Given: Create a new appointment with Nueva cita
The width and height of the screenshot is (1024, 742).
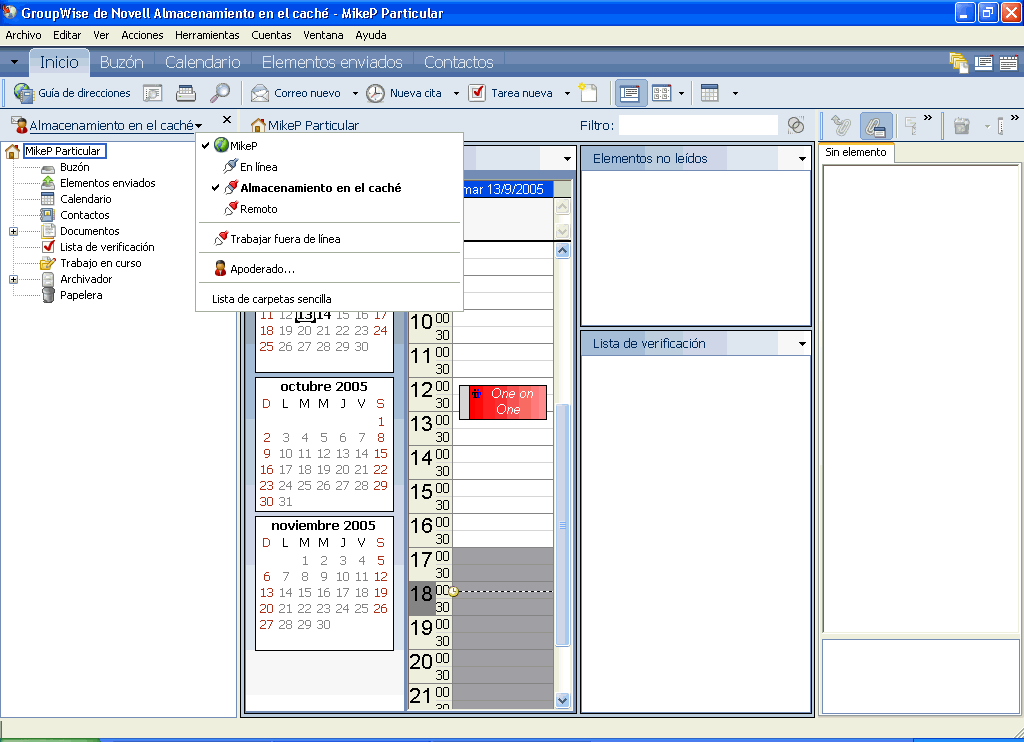Looking at the screenshot, I should click(405, 93).
